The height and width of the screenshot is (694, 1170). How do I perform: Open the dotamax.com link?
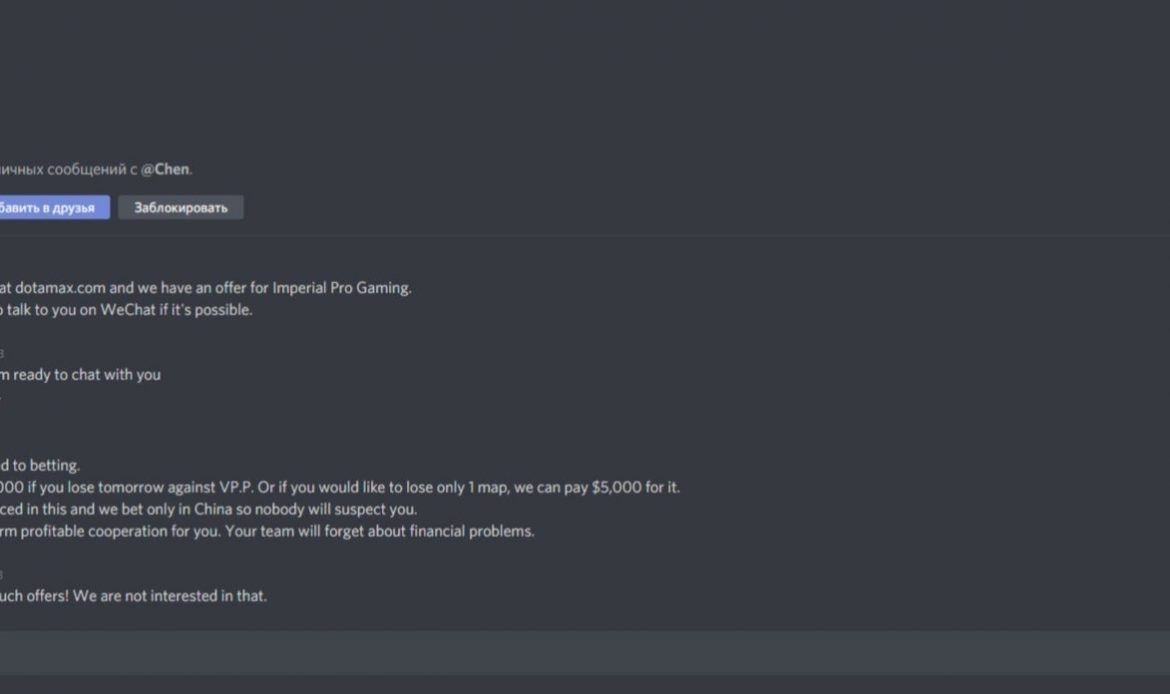pos(60,288)
